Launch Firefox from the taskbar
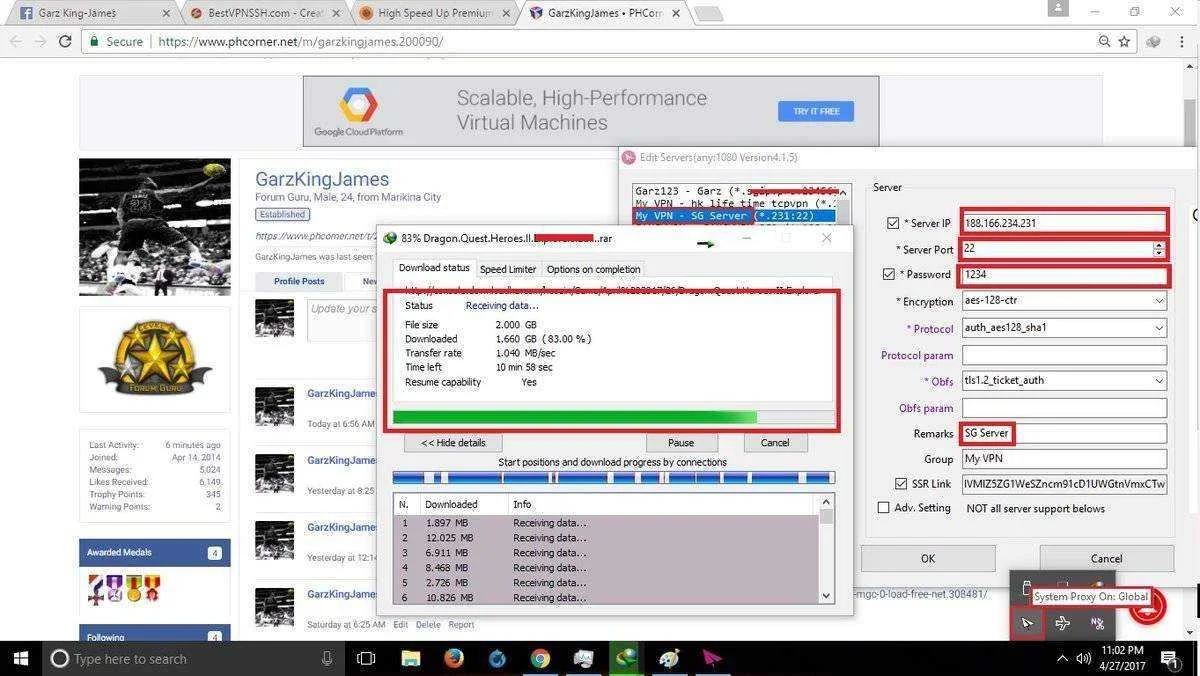1200x676 pixels. point(453,658)
